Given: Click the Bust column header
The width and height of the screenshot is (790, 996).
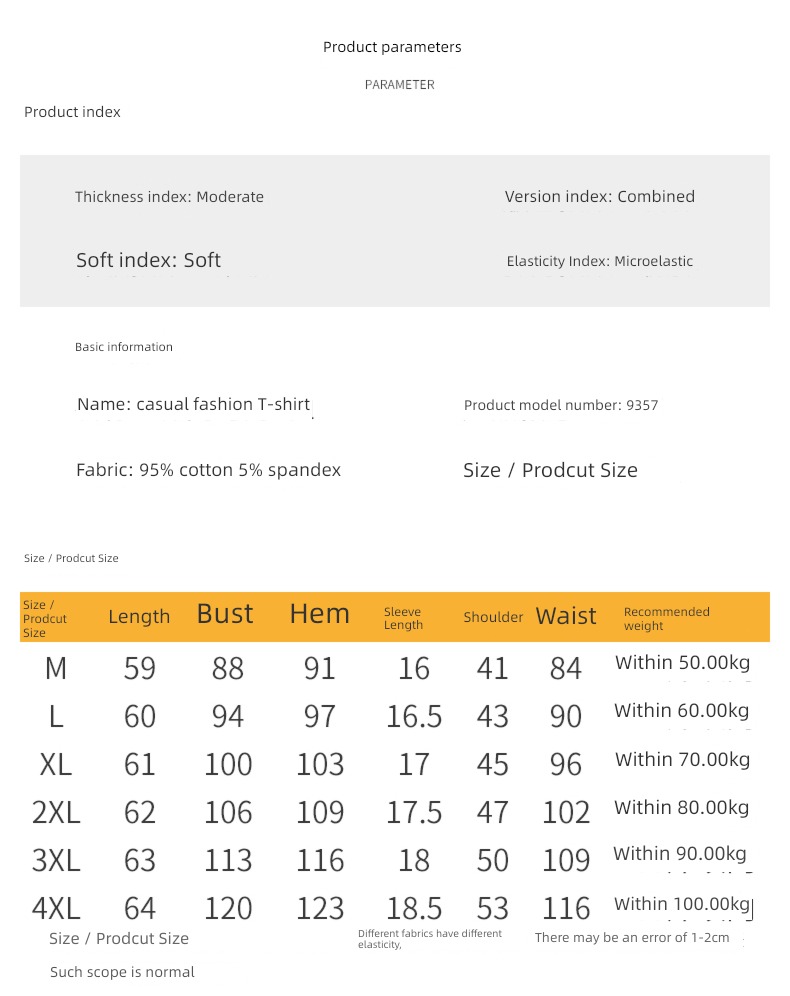Looking at the screenshot, I should point(225,614).
